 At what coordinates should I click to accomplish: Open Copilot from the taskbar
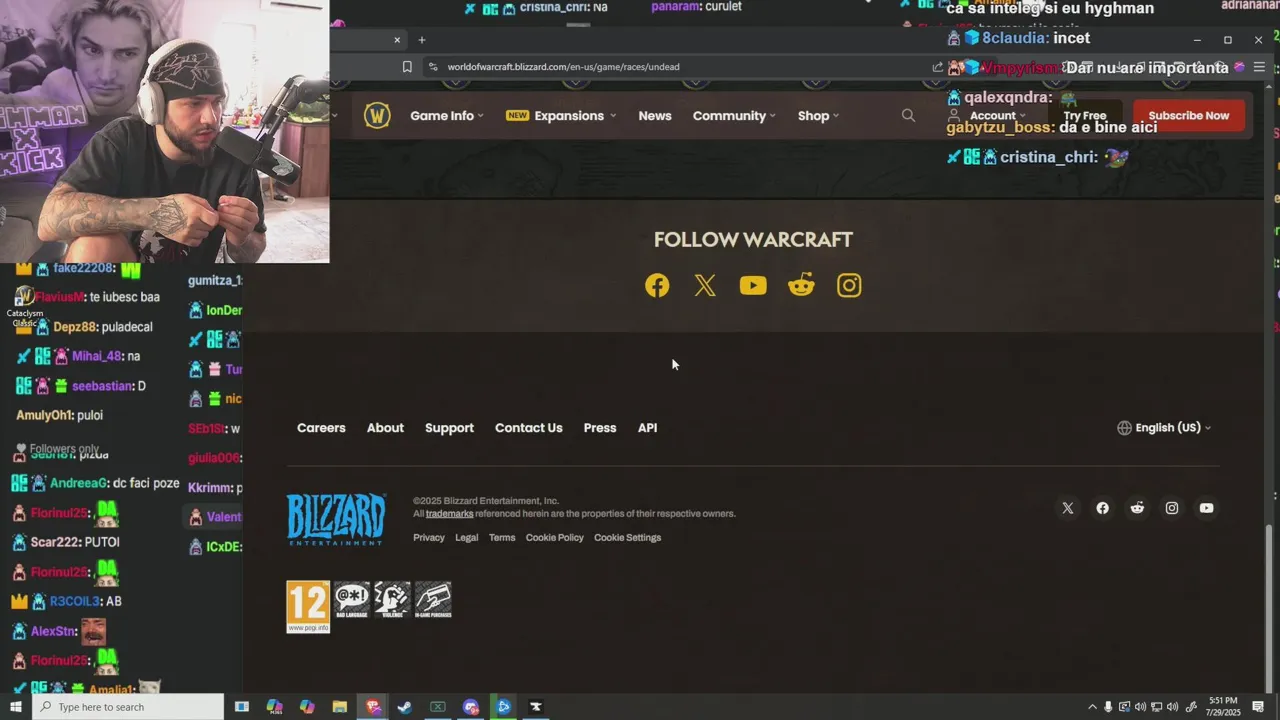[307, 707]
